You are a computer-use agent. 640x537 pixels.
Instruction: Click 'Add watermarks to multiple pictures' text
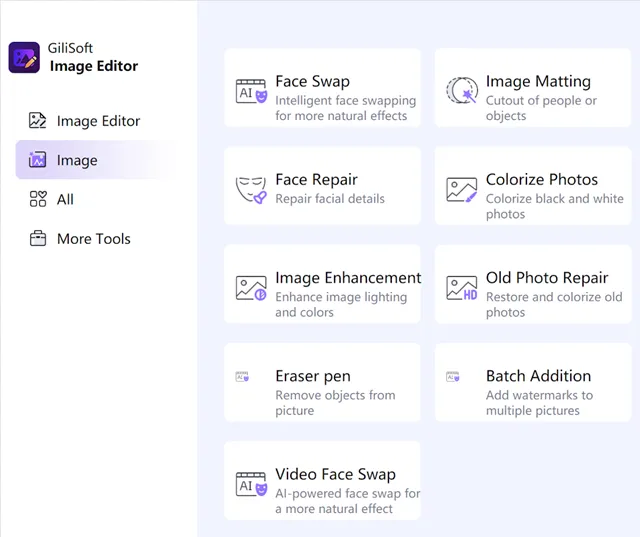540,403
